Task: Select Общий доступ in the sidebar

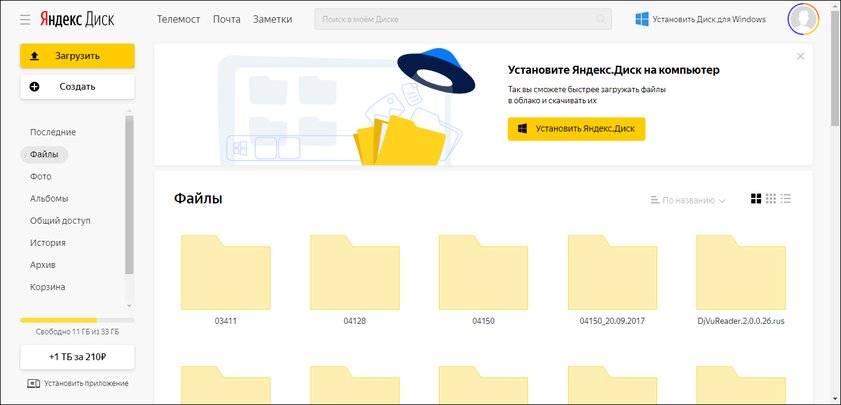Action: 60,220
